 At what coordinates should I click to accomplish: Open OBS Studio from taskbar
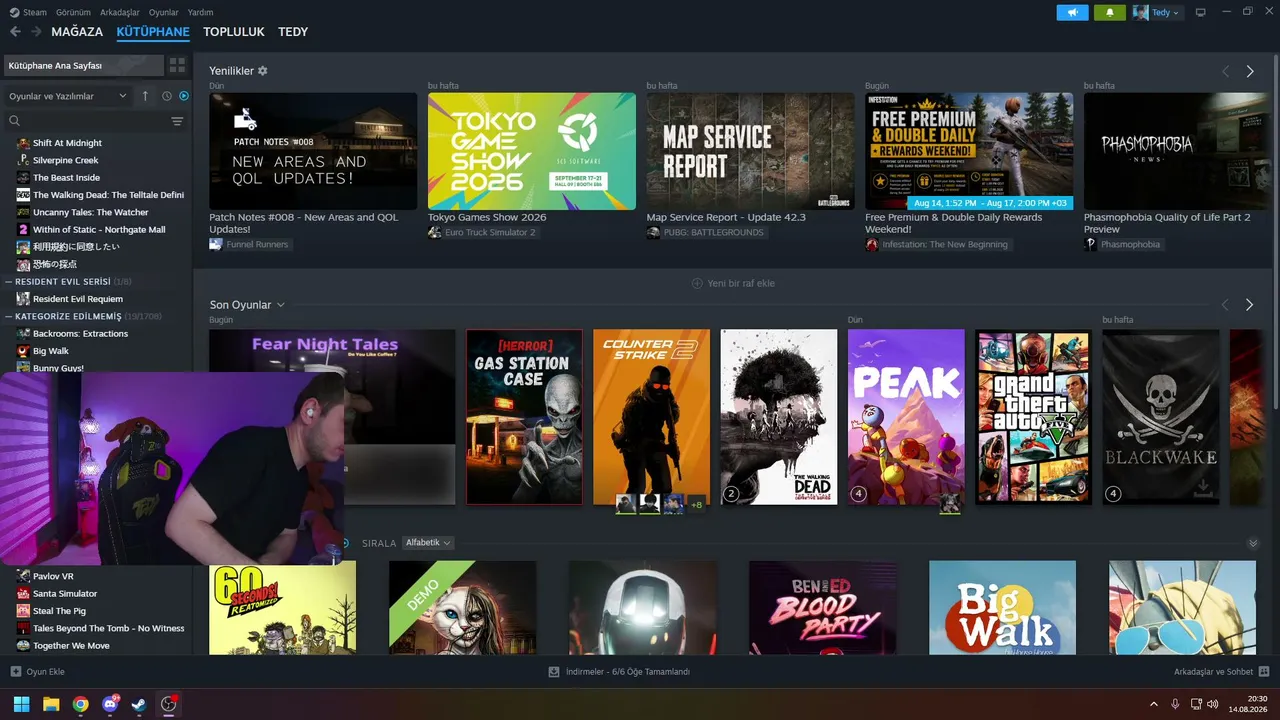(x=169, y=704)
